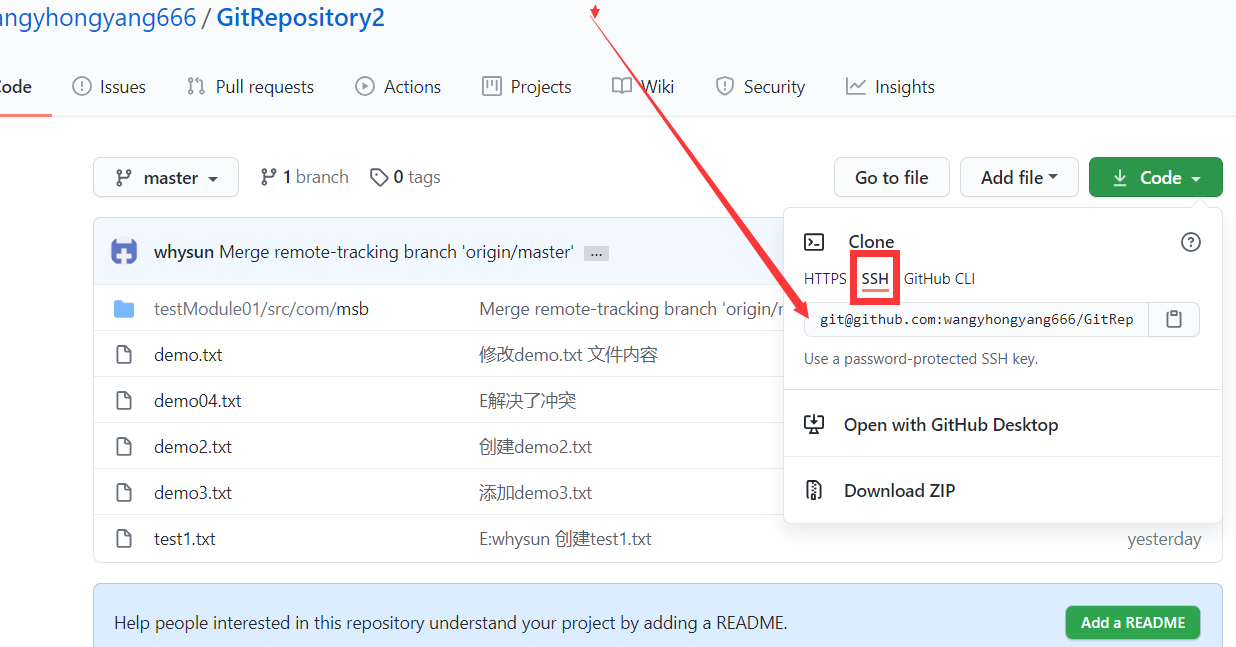Open the demo04.txt file
Image resolution: width=1236 pixels, height=647 pixels.
pos(198,401)
